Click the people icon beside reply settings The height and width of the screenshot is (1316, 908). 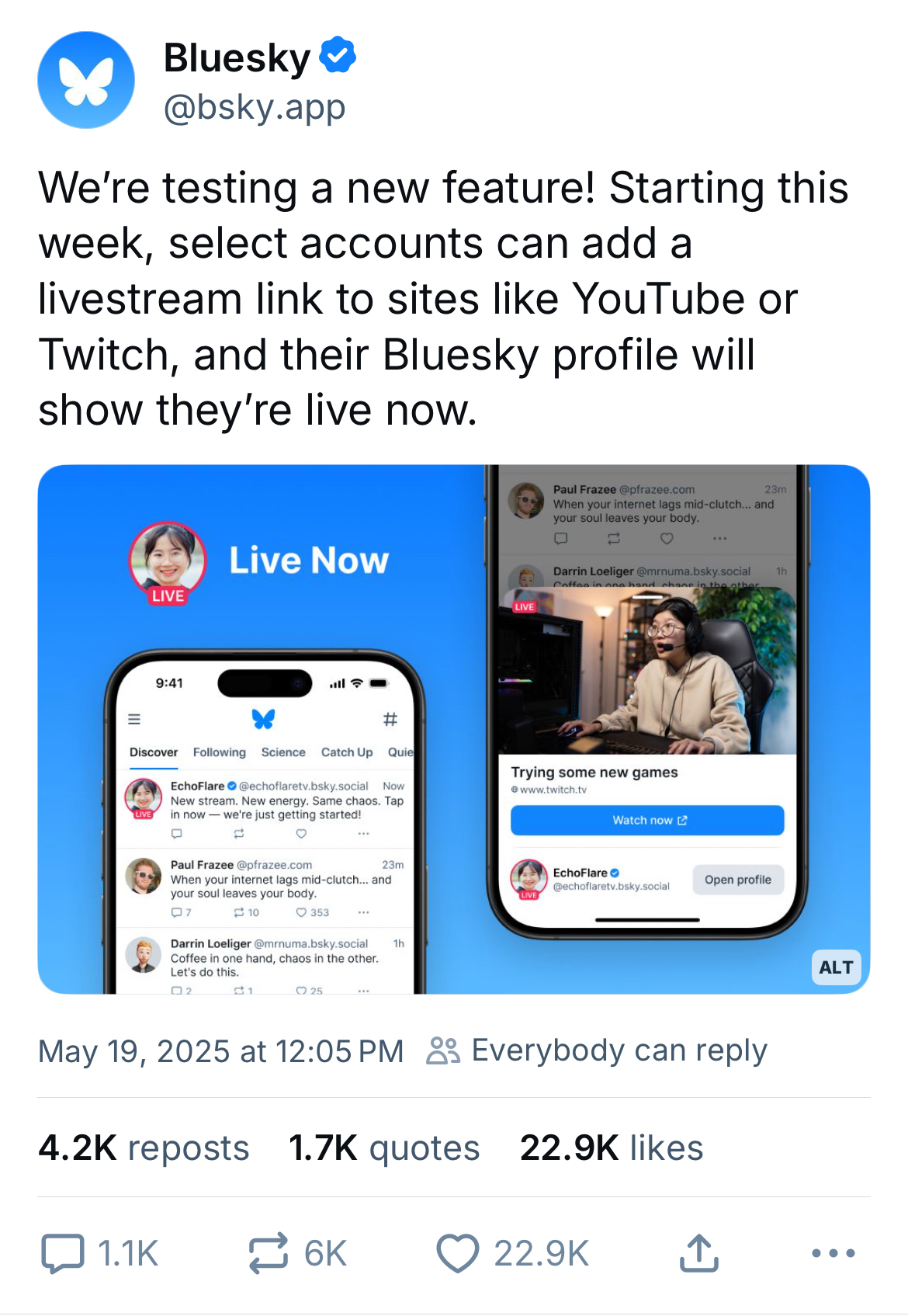tap(443, 1050)
